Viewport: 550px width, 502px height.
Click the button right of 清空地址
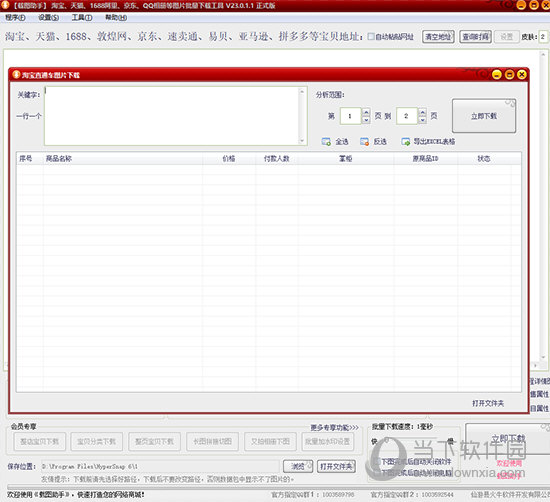point(475,36)
